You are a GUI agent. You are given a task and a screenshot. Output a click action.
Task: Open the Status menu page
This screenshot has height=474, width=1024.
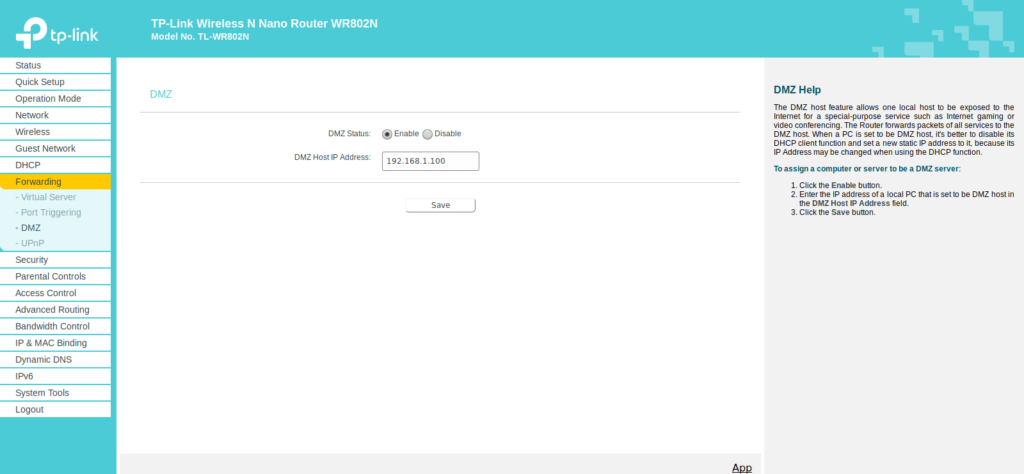pos(28,65)
